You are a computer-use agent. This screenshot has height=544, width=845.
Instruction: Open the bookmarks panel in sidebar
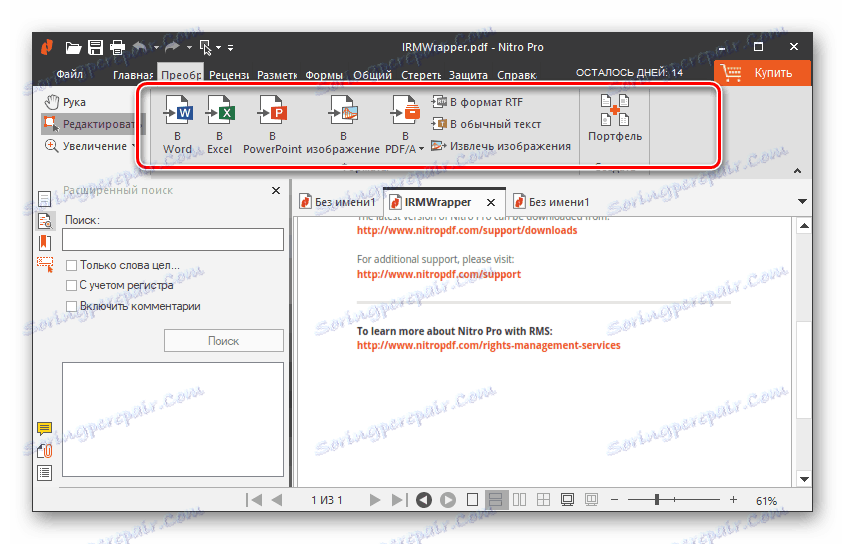(x=45, y=243)
